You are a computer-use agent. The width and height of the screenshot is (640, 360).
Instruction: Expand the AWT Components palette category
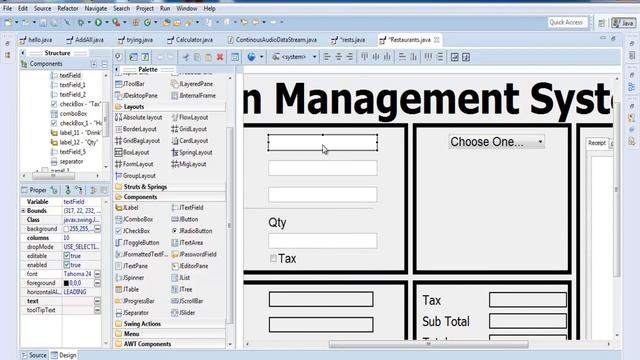tap(170, 344)
